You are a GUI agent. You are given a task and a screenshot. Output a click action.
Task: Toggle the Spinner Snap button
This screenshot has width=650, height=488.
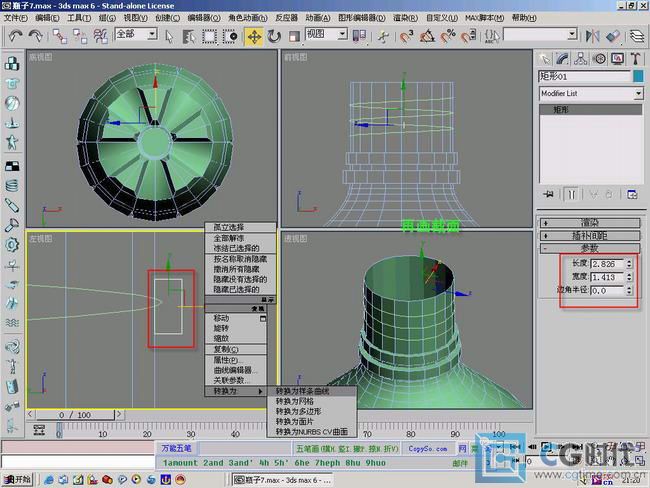pos(468,36)
